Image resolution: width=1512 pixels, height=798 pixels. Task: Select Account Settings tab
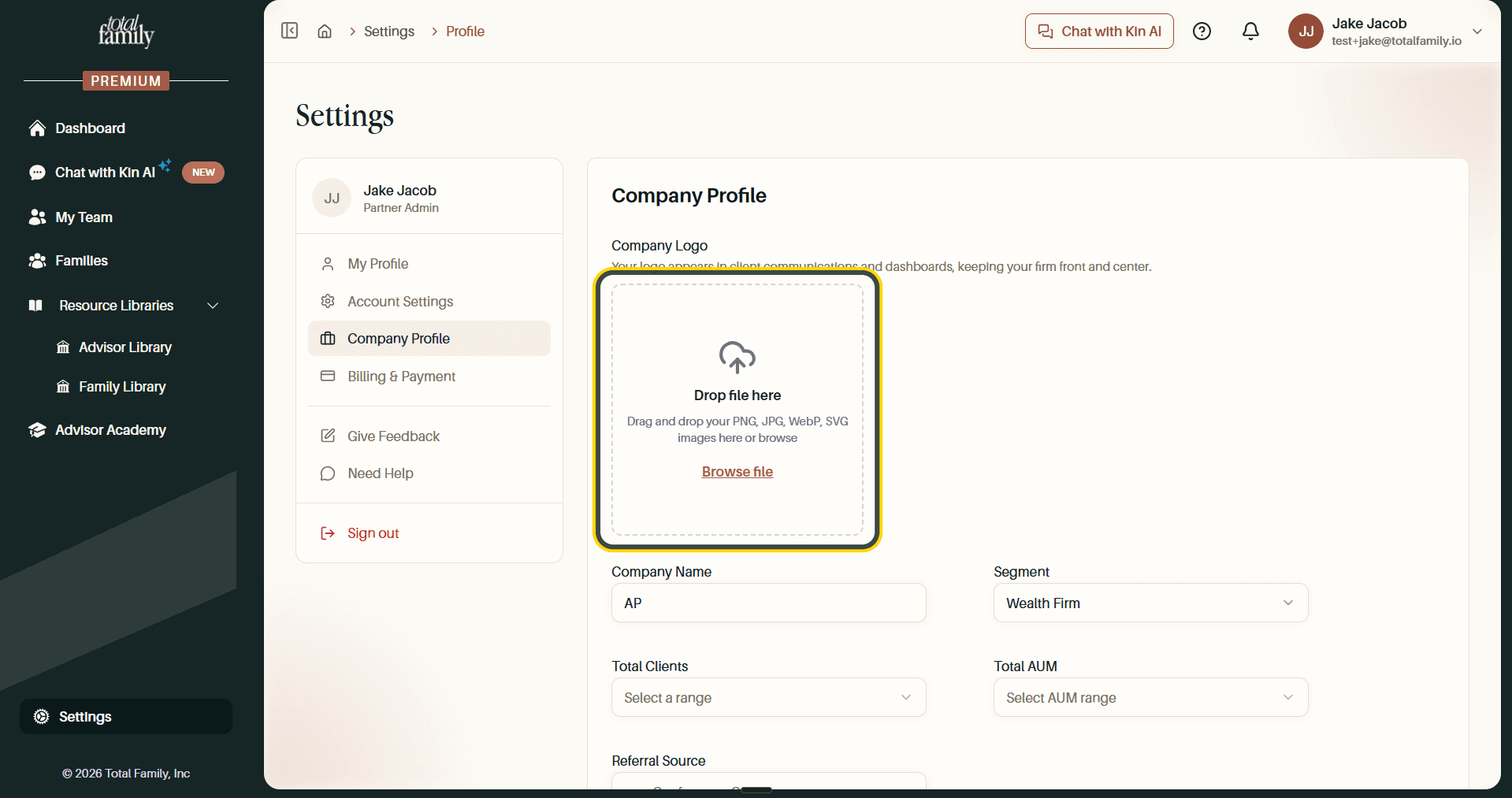429,302
